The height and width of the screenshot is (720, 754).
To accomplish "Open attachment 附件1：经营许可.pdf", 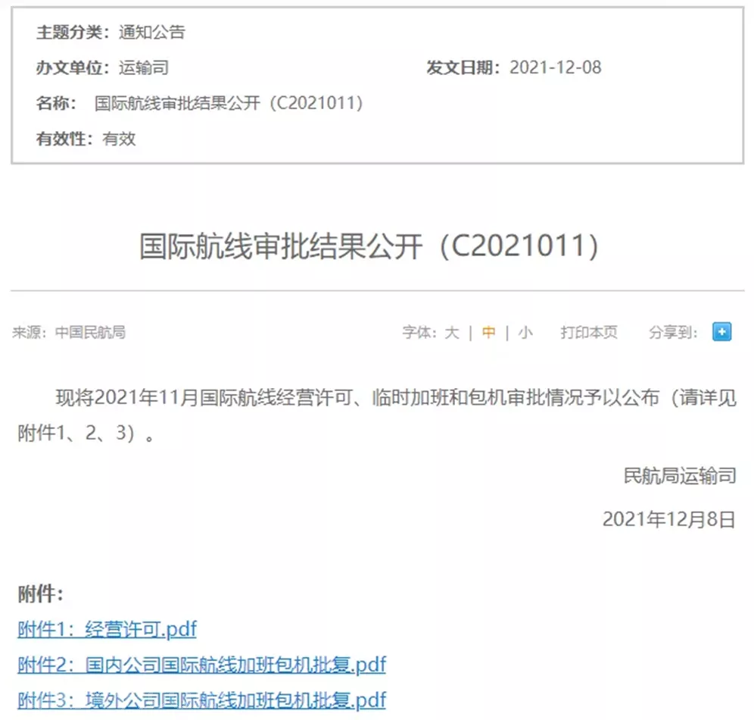I will point(107,629).
